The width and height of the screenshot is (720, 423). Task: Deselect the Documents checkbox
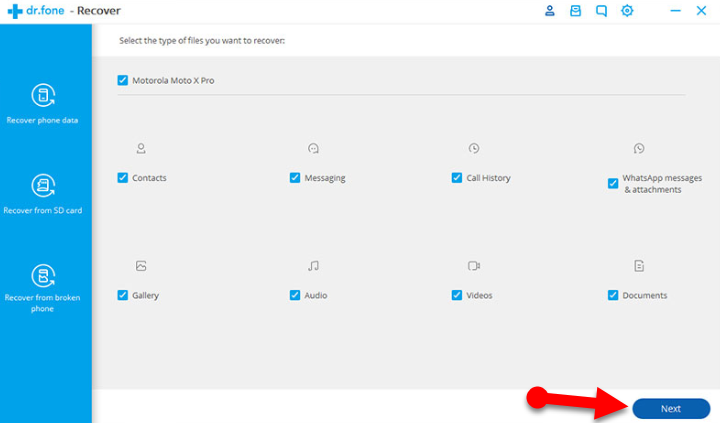(x=613, y=296)
